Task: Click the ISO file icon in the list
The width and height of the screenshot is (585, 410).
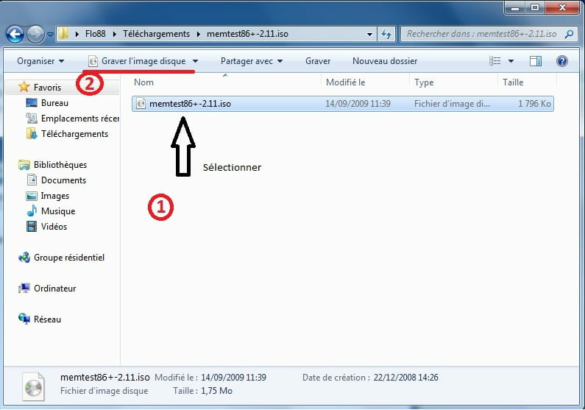Action: (x=140, y=104)
